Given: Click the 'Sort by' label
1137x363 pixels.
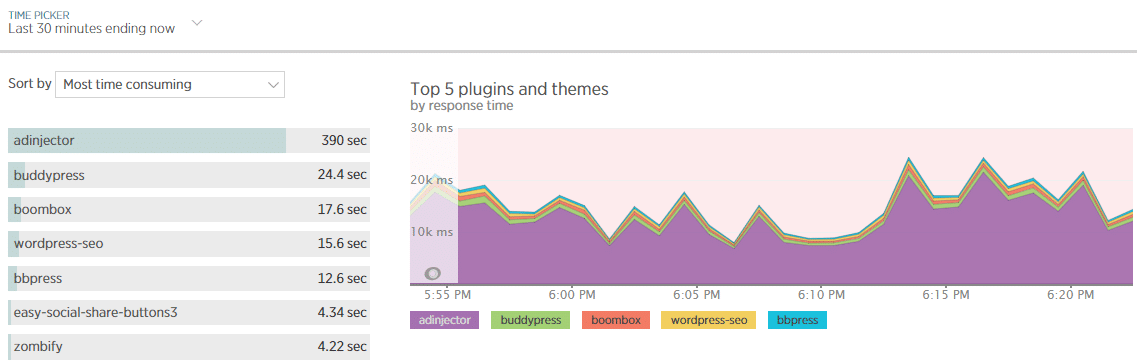Looking at the screenshot, I should coord(30,83).
